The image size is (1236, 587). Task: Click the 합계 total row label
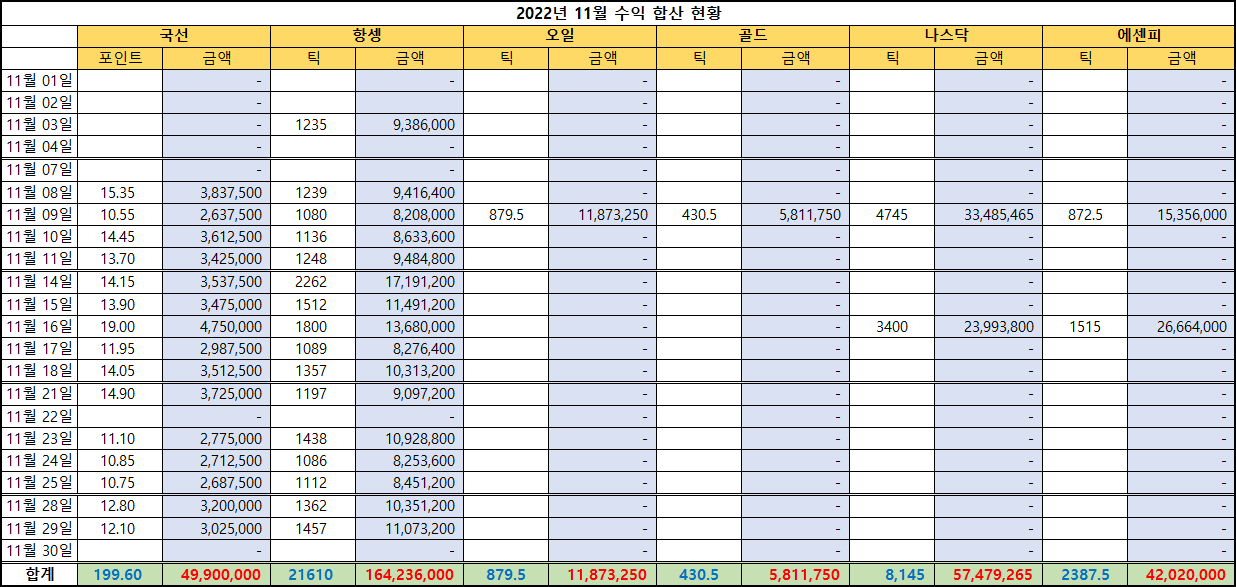click(x=39, y=574)
